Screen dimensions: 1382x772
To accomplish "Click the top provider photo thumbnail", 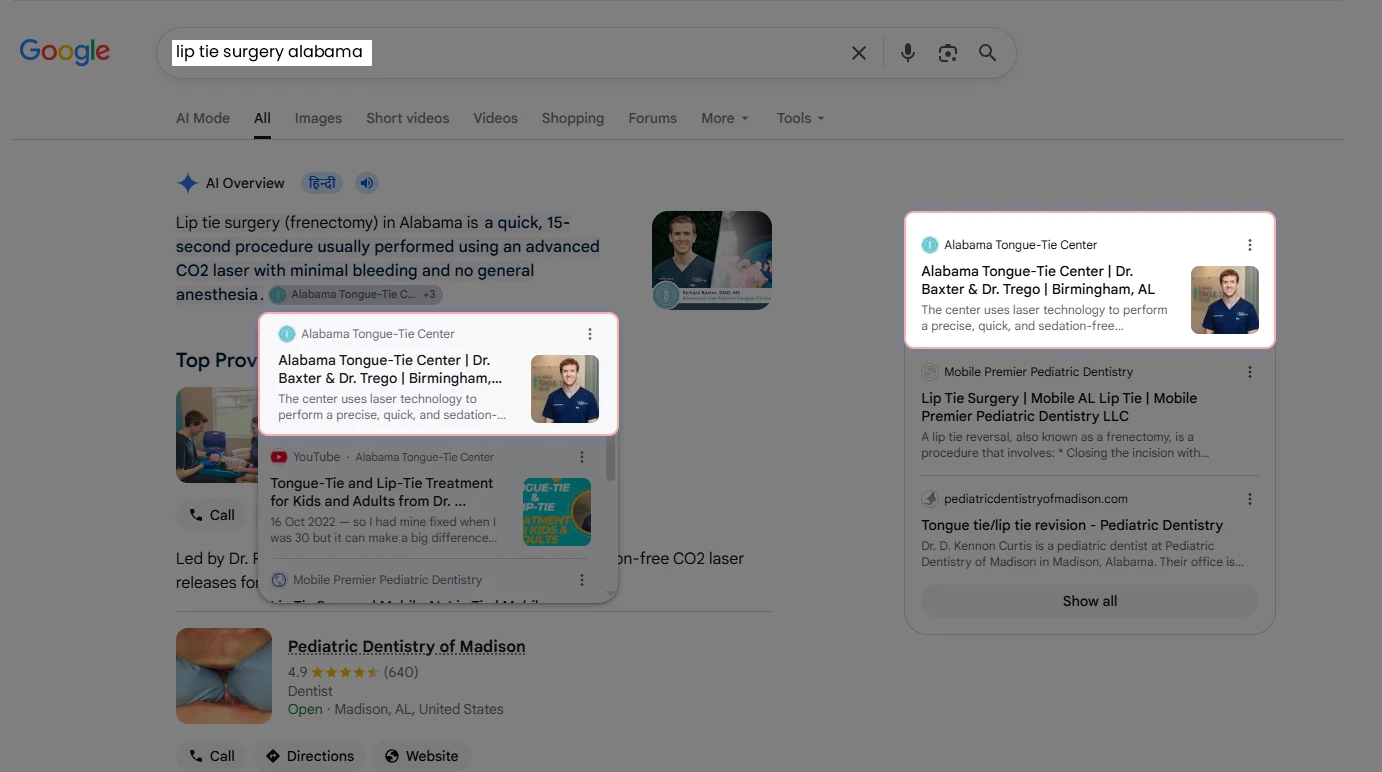I will coord(217,435).
